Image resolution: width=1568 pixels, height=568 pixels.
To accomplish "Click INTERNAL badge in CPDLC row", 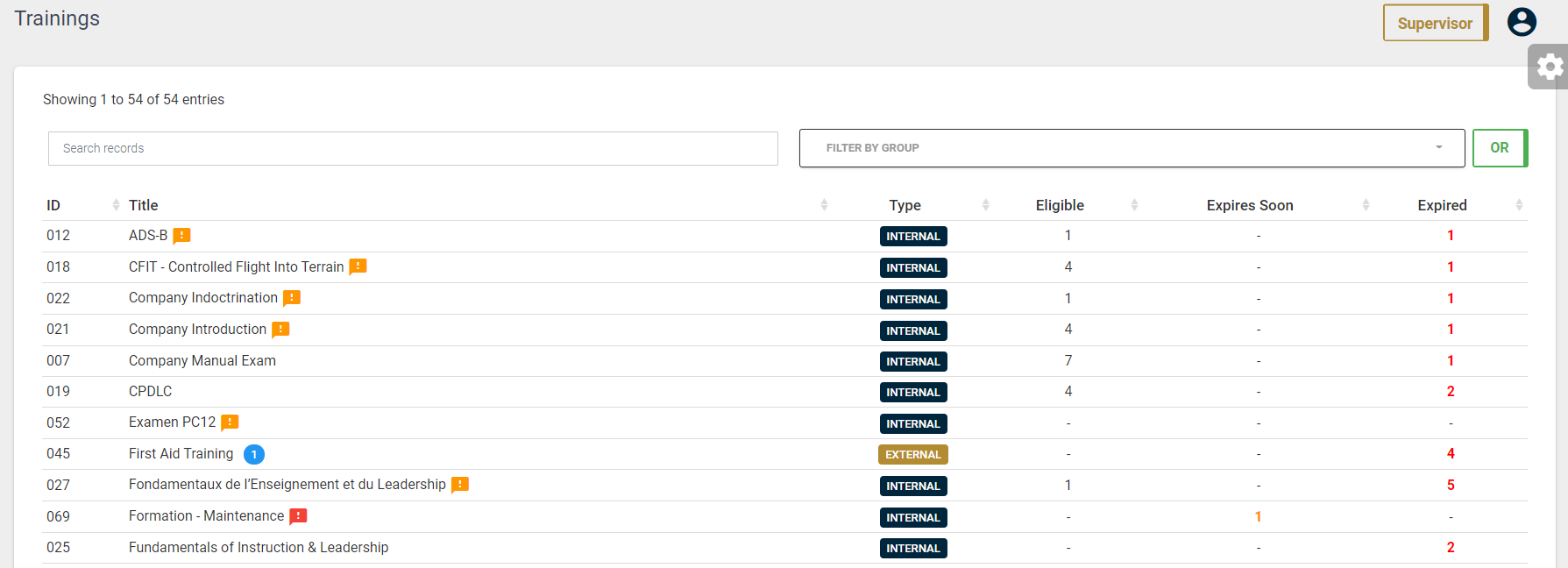I will coord(913,393).
